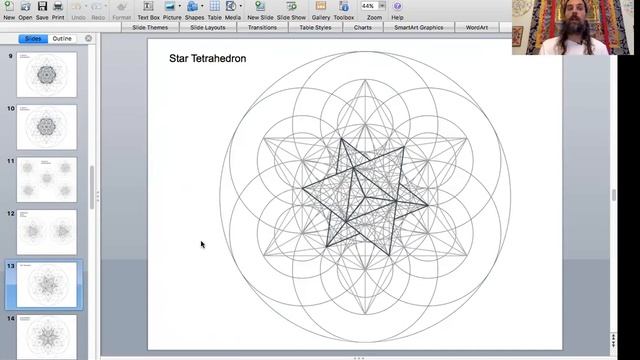Click the star tetrahedron diagram image
The width and height of the screenshot is (640, 360).
tap(365, 197)
